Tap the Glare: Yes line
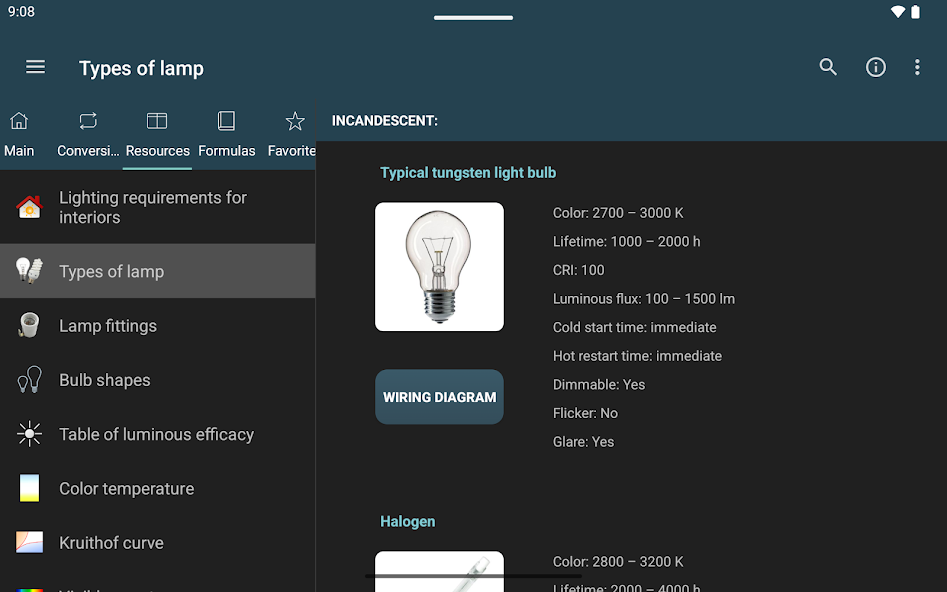Image resolution: width=947 pixels, height=592 pixels. tap(583, 442)
